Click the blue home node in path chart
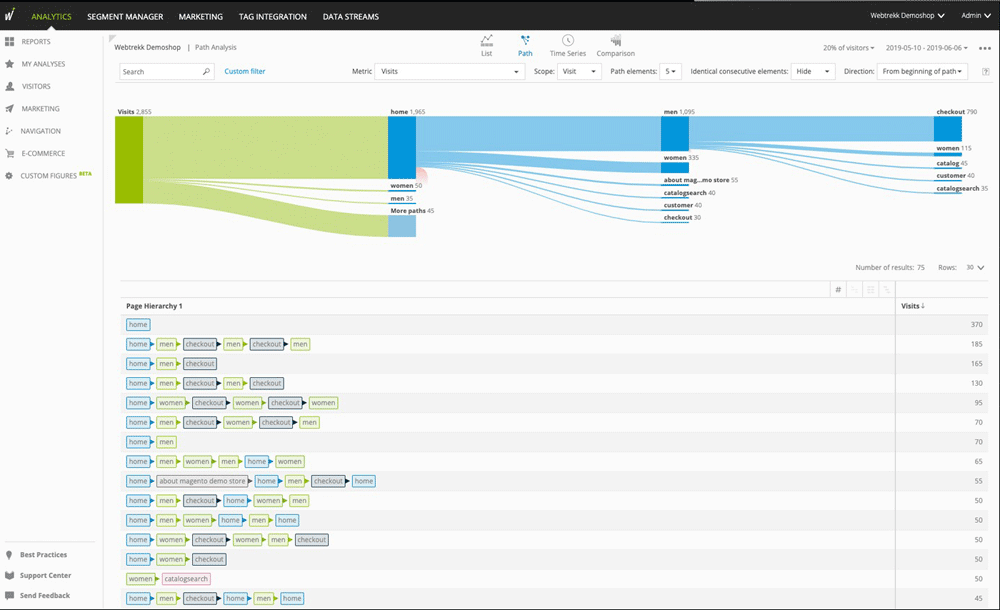The height and width of the screenshot is (610, 1000). 402,148
